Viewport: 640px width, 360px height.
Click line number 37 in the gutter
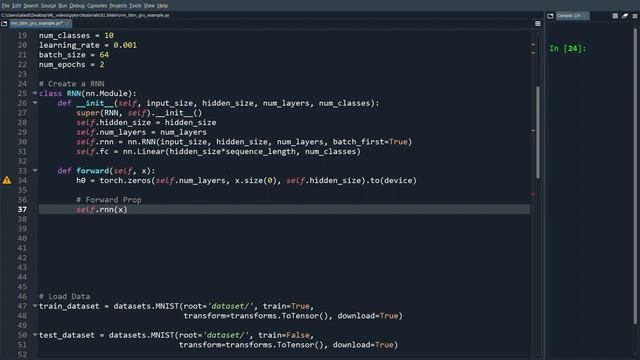22,209
